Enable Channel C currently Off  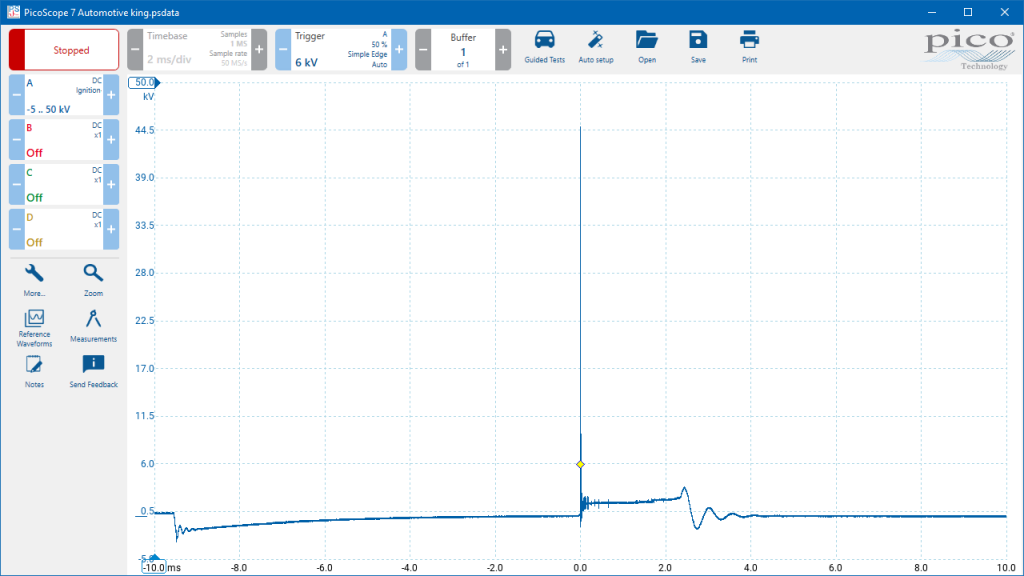(64, 184)
